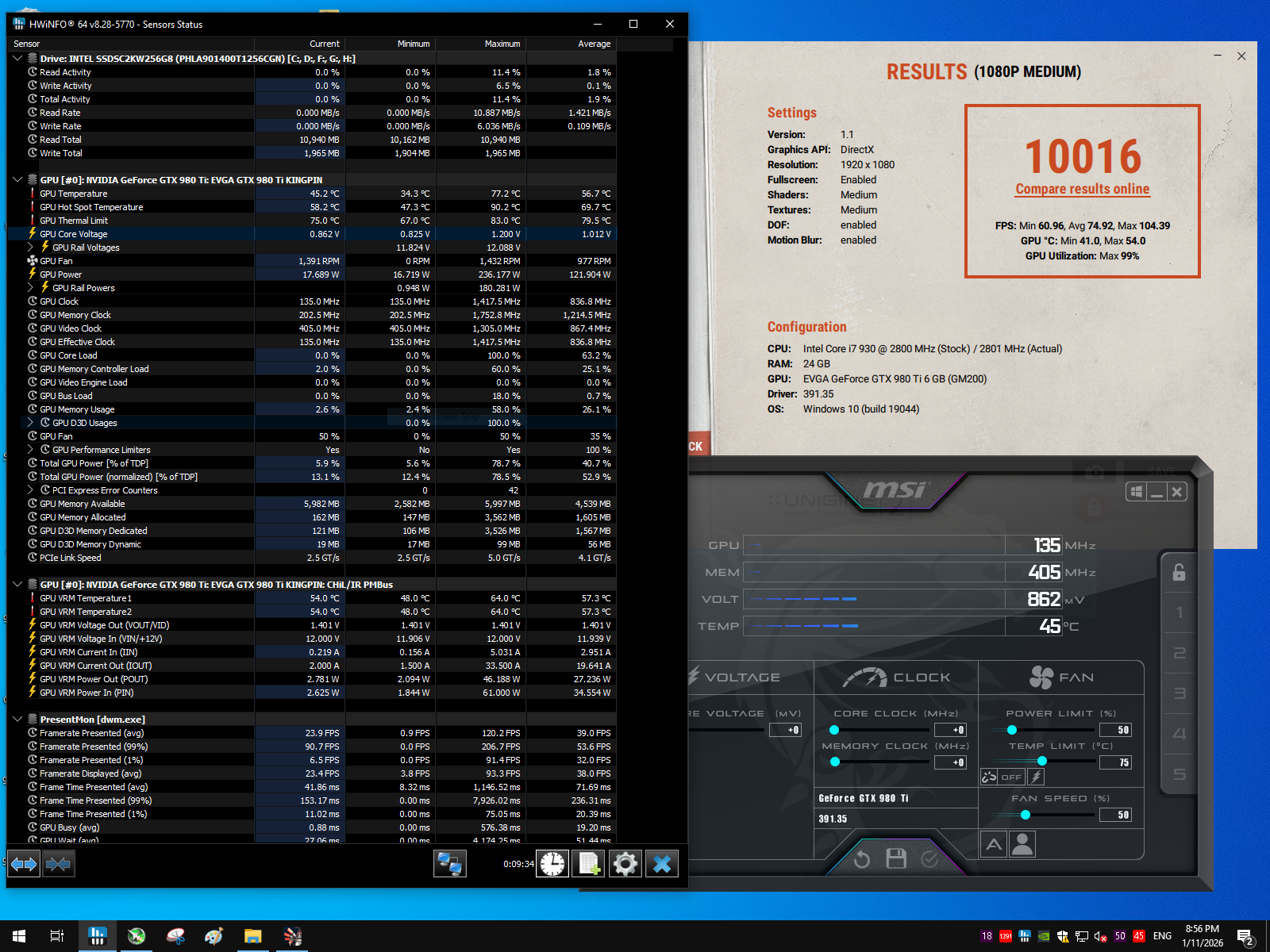Screen dimensions: 1270x952
Task: Click Afterburner fan section icon
Action: pyautogui.click(x=1041, y=677)
